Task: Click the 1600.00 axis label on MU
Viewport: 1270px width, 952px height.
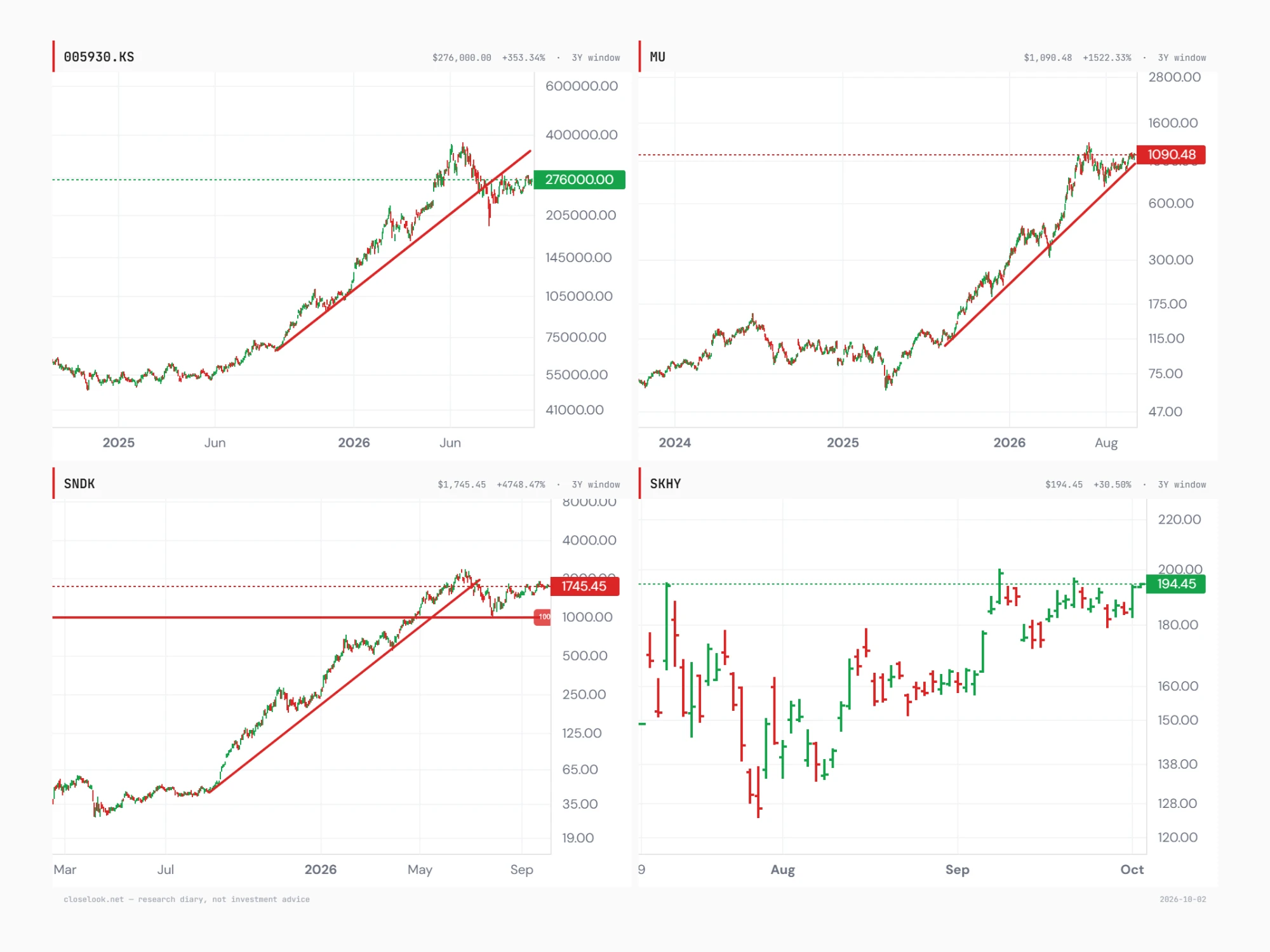Action: click(1173, 123)
